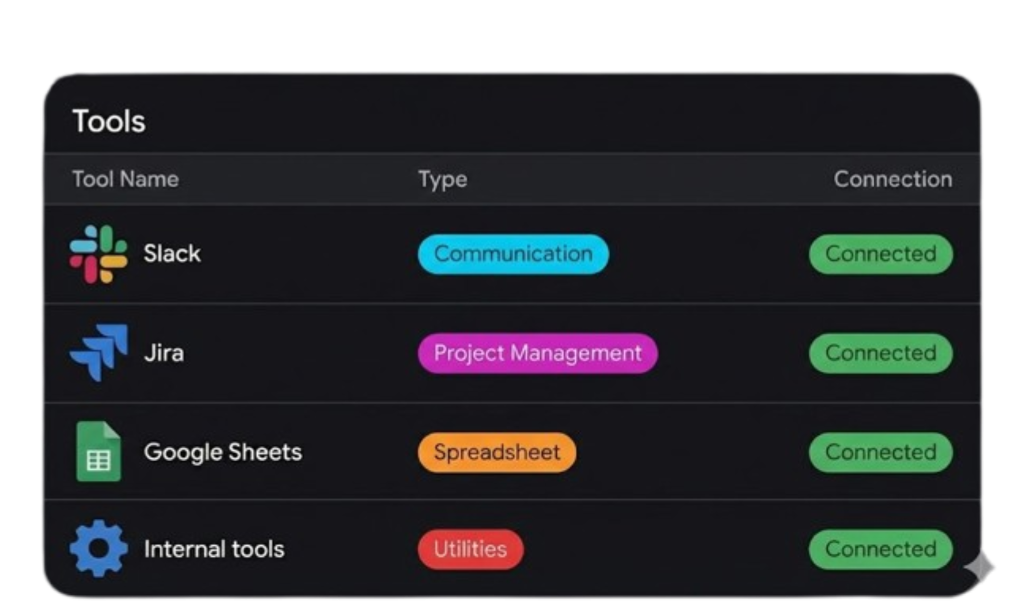Click the Tools panel title
The width and height of the screenshot is (1024, 609).
(108, 120)
